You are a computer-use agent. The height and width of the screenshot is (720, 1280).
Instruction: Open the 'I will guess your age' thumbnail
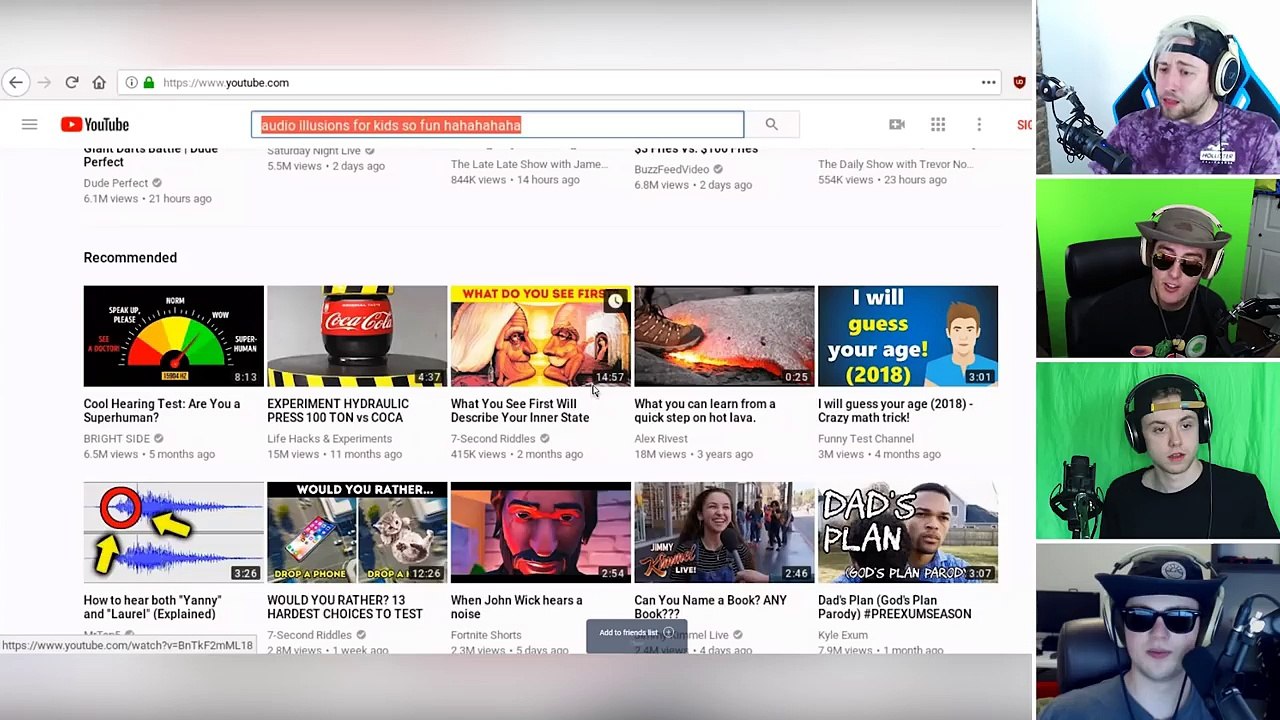tap(908, 336)
